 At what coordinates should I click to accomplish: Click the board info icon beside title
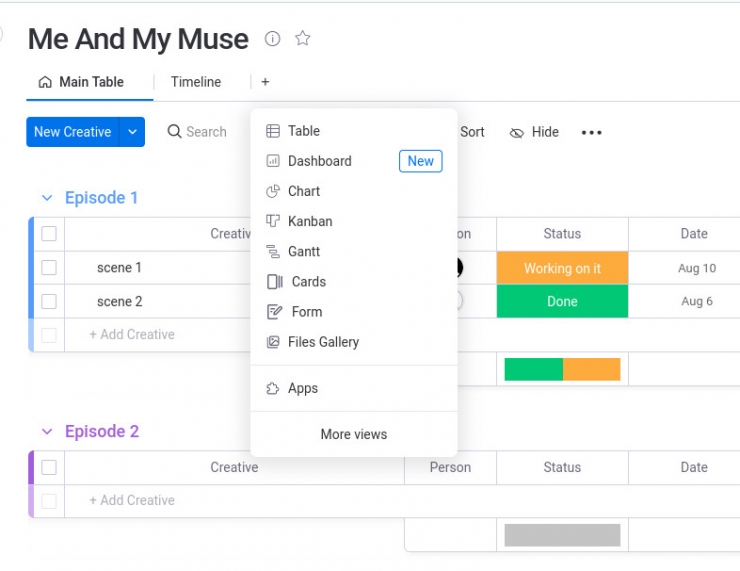click(272, 39)
